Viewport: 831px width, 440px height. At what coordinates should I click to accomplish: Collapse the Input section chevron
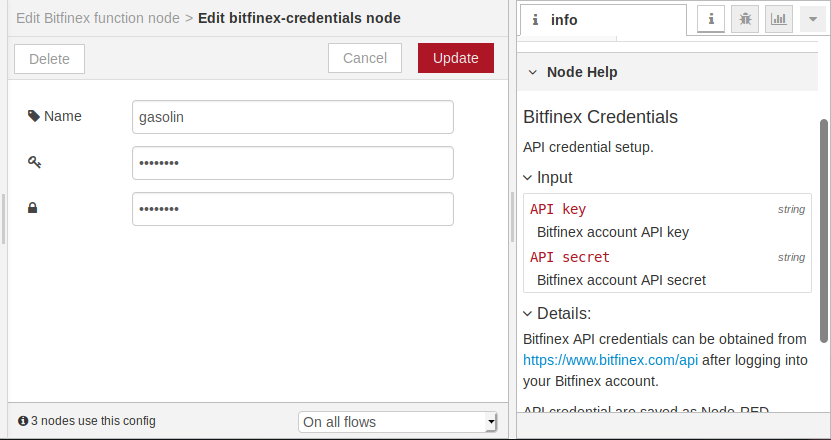[528, 177]
